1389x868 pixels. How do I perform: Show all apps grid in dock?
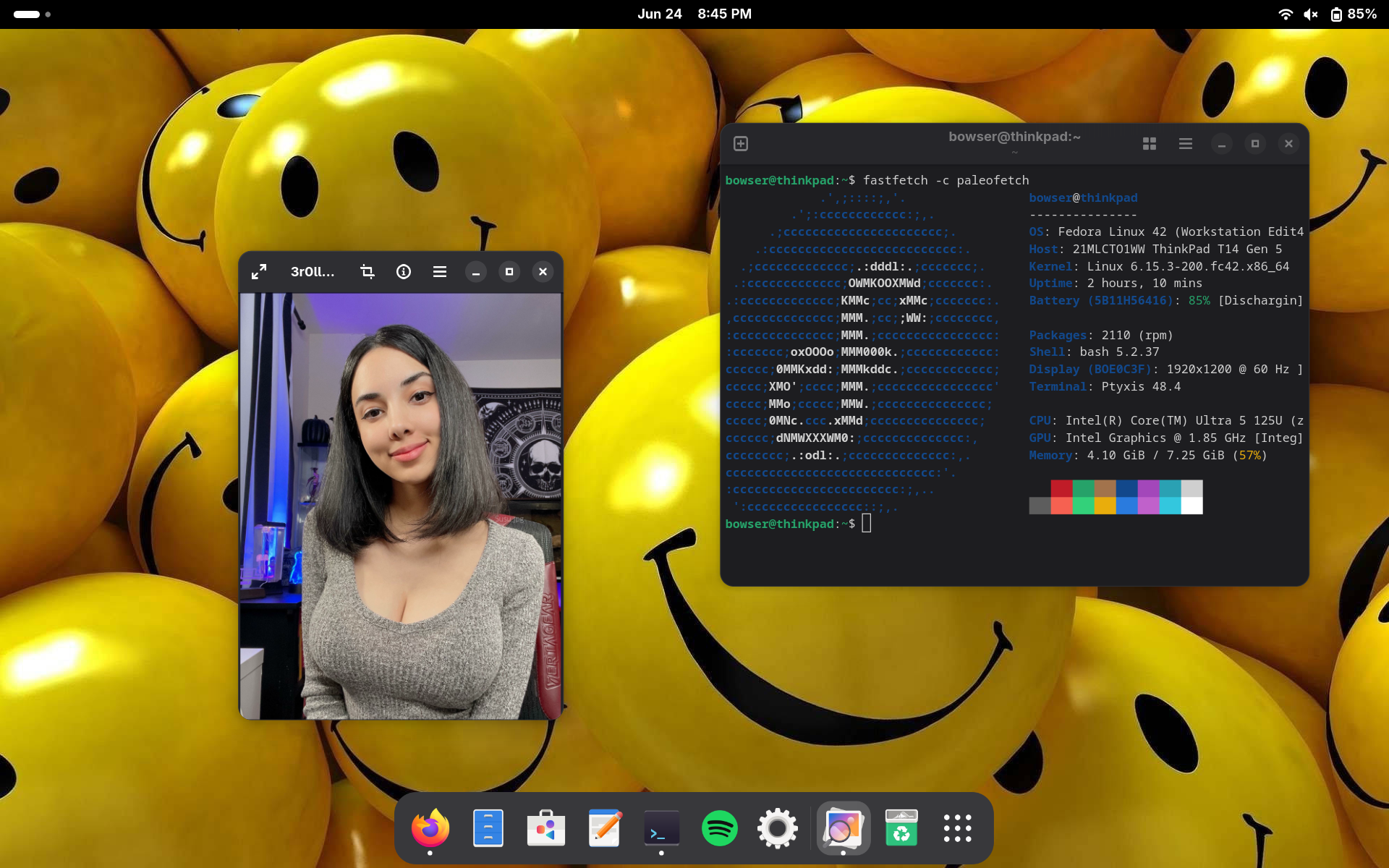[958, 828]
